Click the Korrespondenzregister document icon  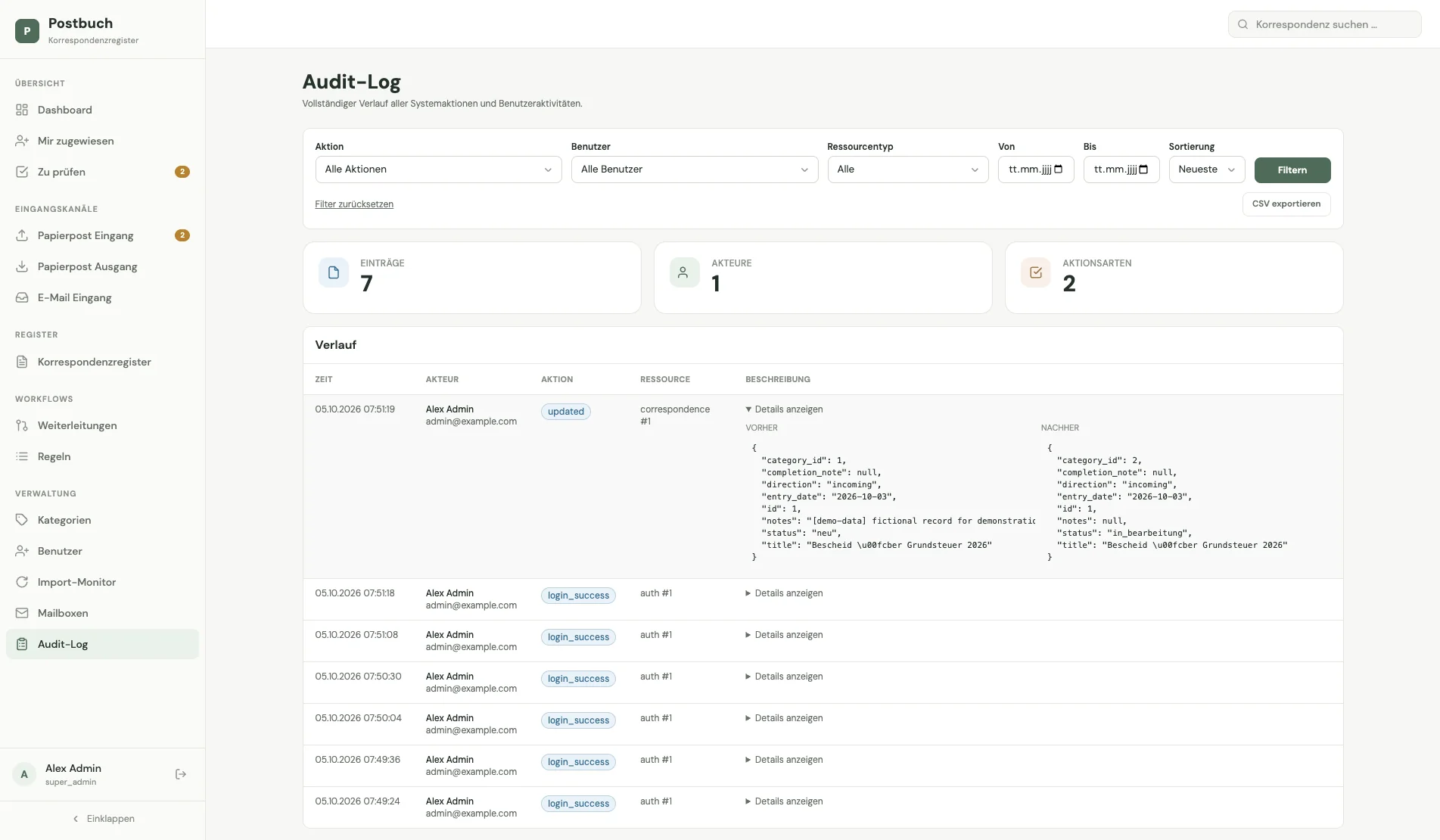coord(22,362)
